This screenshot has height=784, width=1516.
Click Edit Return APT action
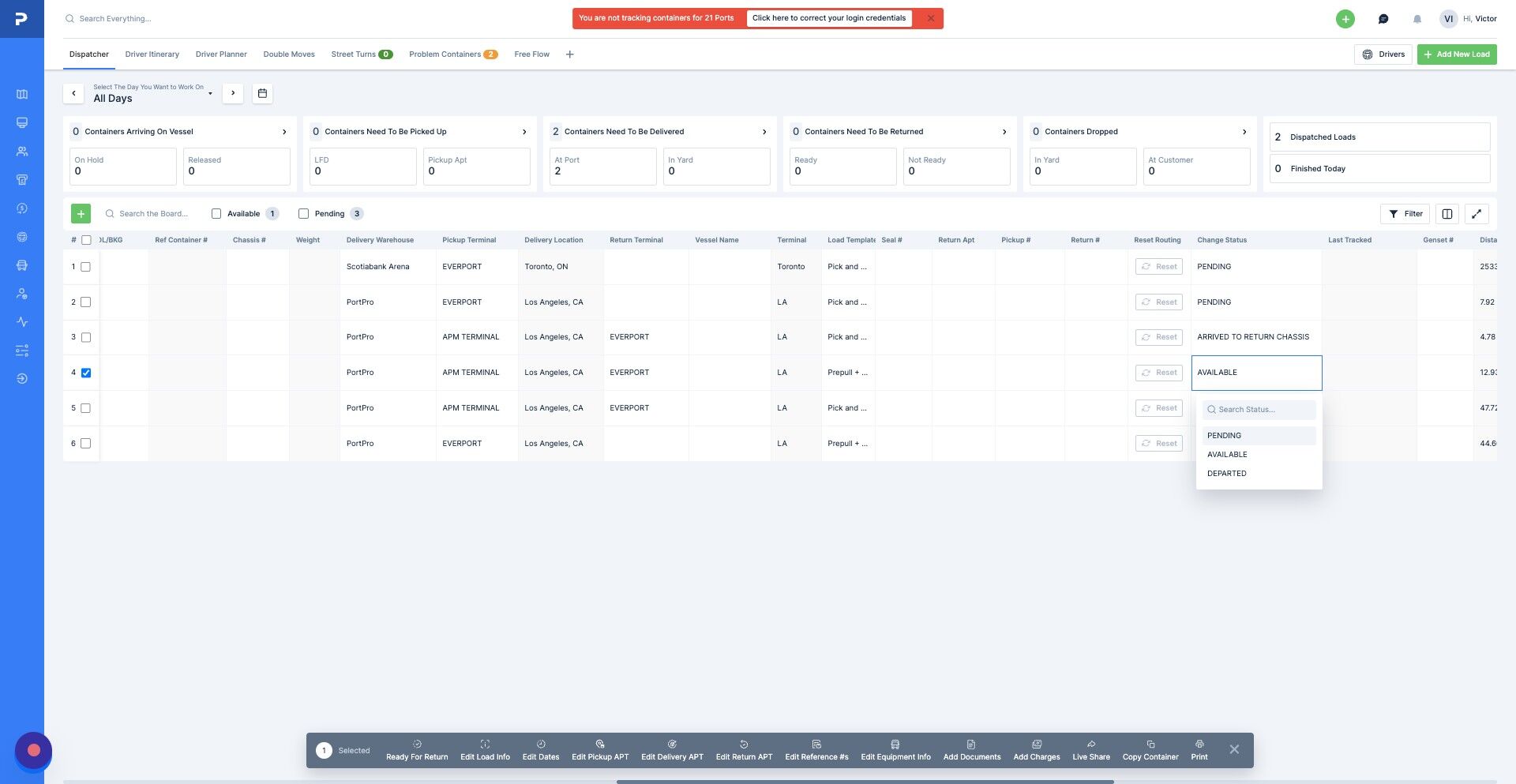[744, 750]
